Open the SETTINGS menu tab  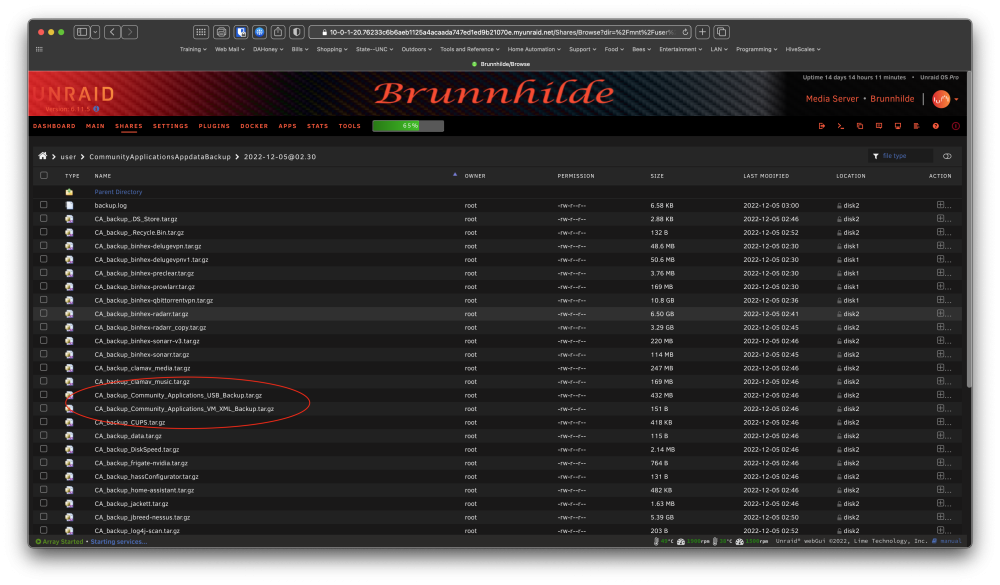pos(170,126)
